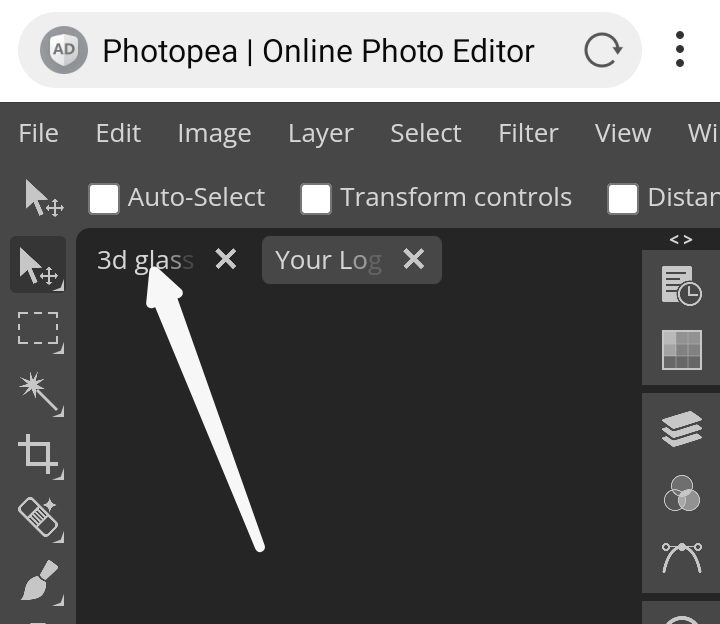Activate the Crop tool
Viewport: 720px width, 624px height.
click(x=39, y=455)
